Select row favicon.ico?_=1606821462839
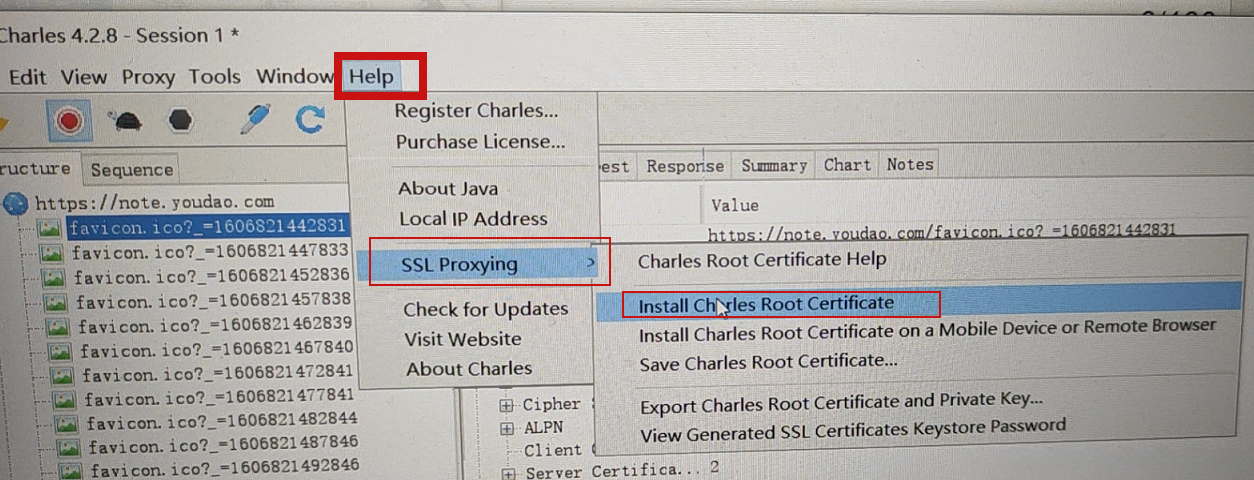 (x=215, y=324)
